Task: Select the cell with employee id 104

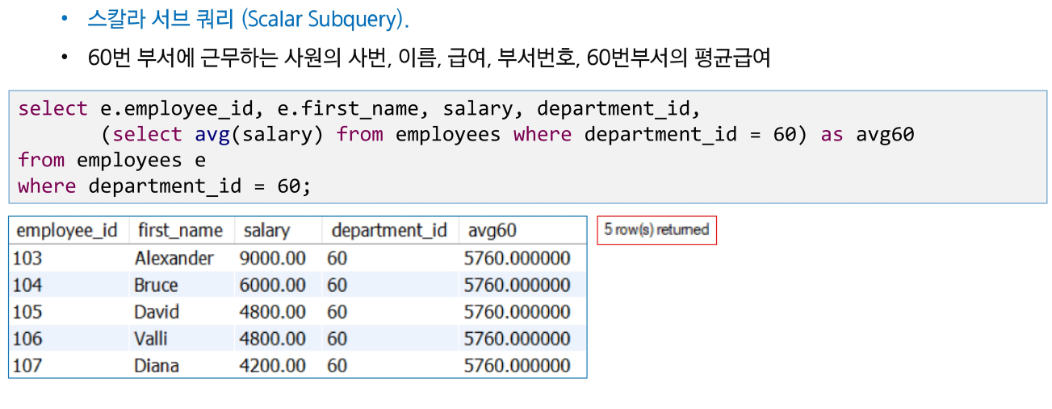Action: (x=28, y=285)
